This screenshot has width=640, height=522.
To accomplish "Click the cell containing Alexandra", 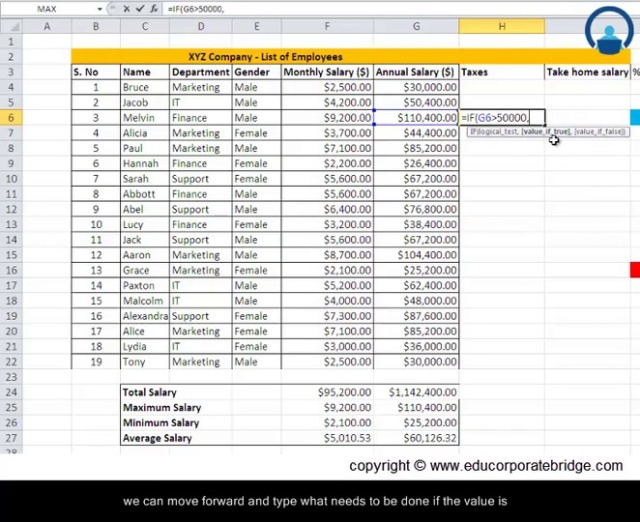I will (145, 316).
